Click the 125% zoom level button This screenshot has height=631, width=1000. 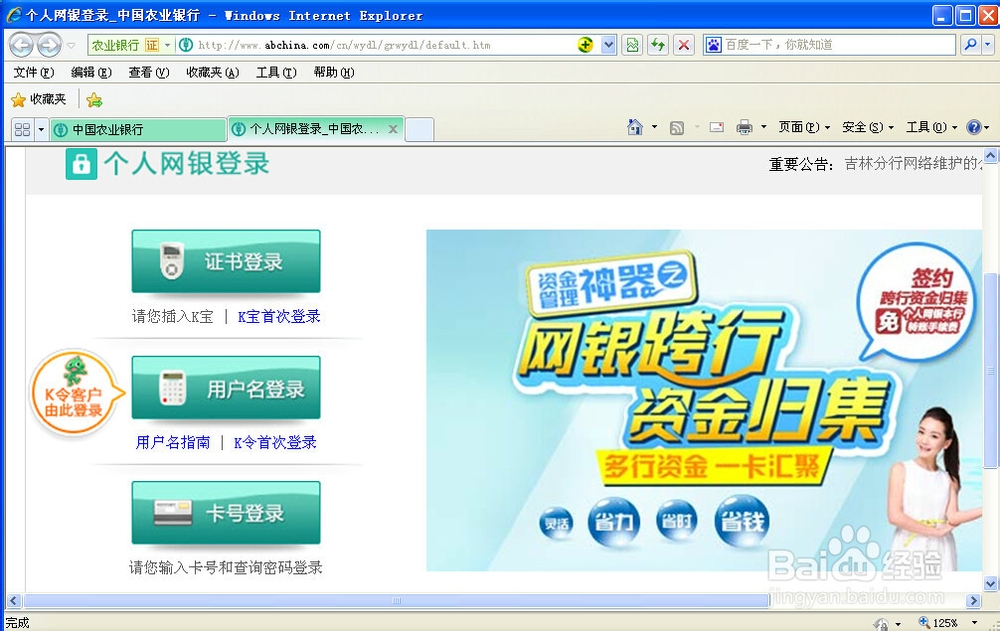point(938,623)
